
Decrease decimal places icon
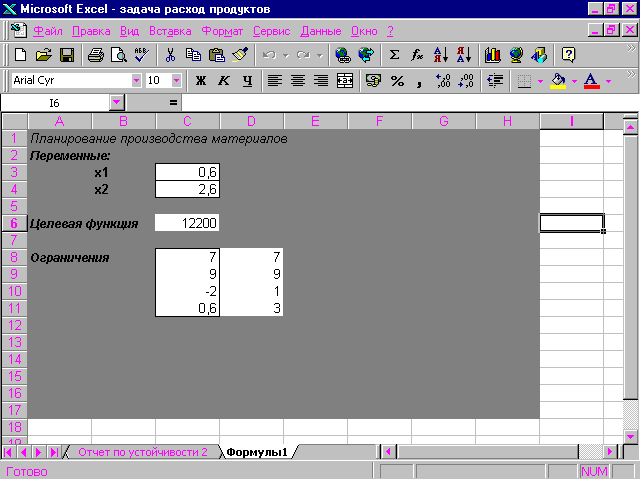click(x=466, y=80)
